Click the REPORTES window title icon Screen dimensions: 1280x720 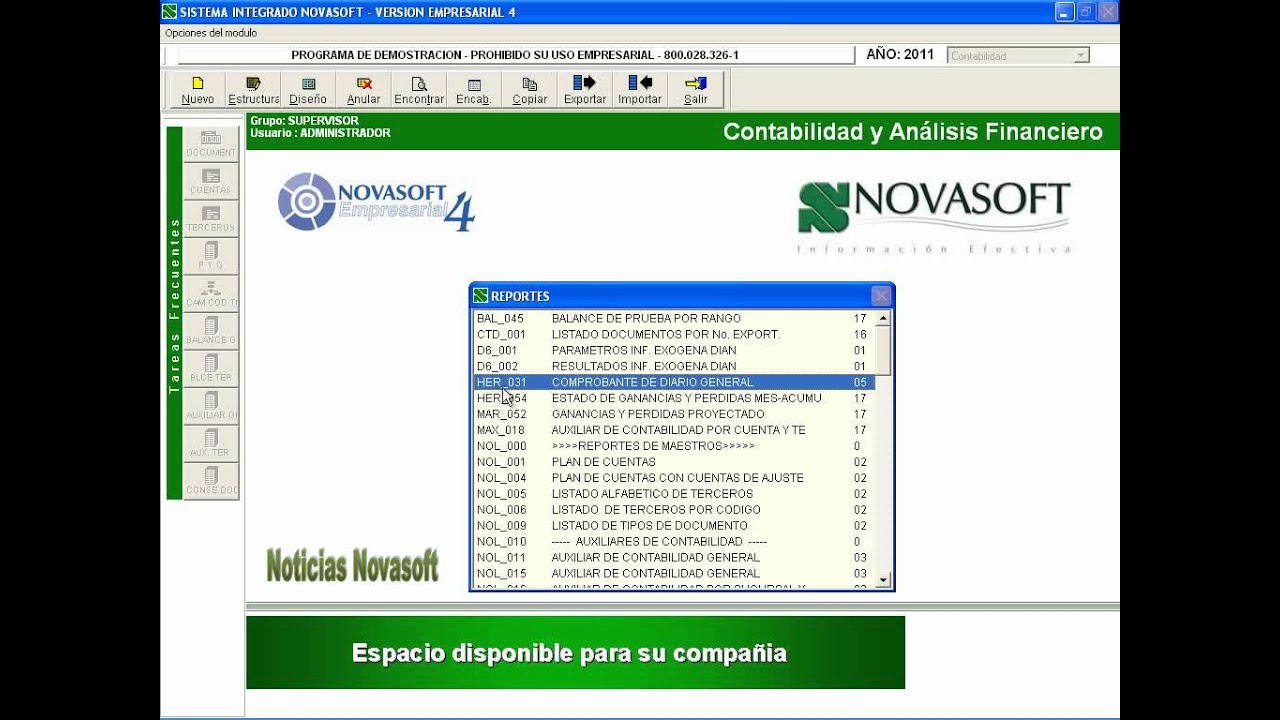(x=481, y=296)
